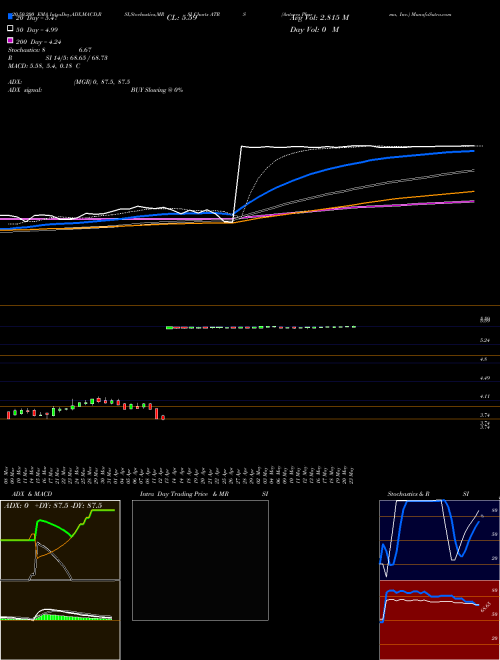Click the 'Intra Day Trading Price & MR' title

pos(184,494)
